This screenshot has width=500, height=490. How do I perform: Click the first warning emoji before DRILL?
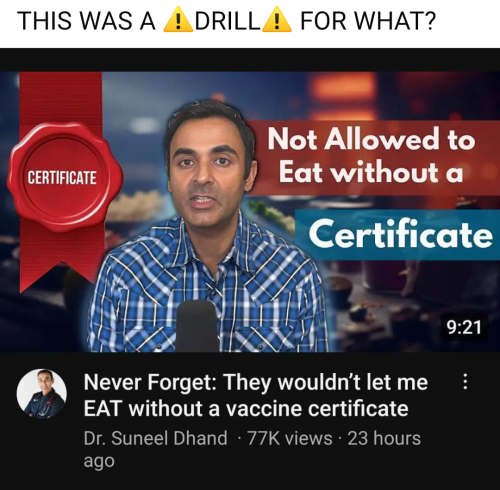pos(178,19)
